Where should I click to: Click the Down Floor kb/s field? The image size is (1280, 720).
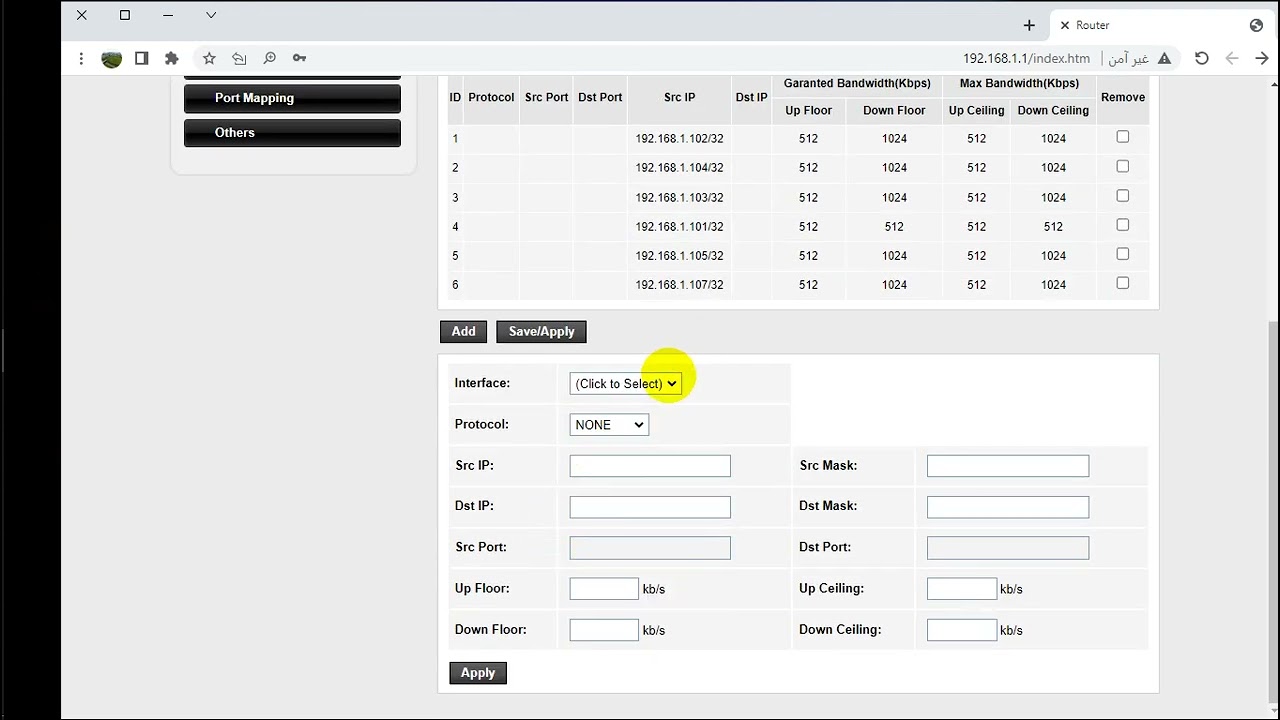604,630
